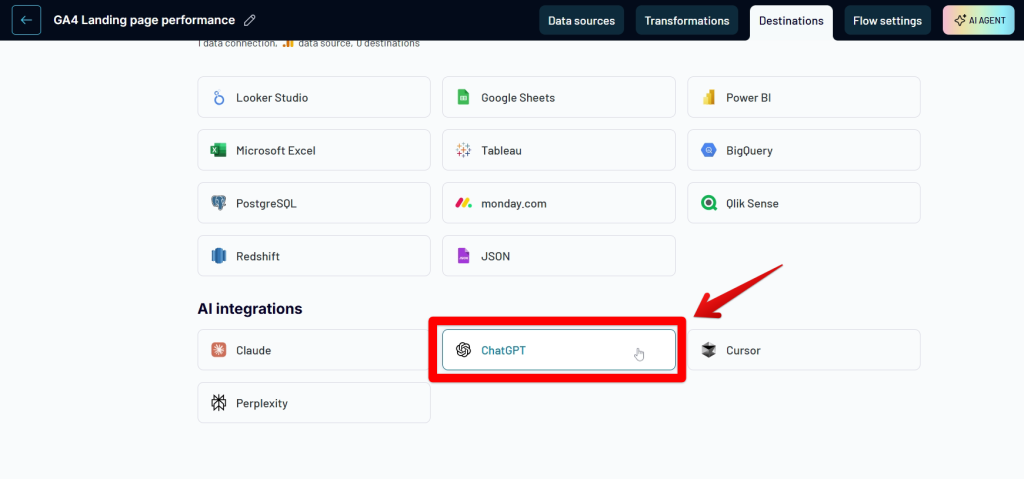Image resolution: width=1024 pixels, height=479 pixels.
Task: Switch to the Transformations tab
Action: (687, 20)
